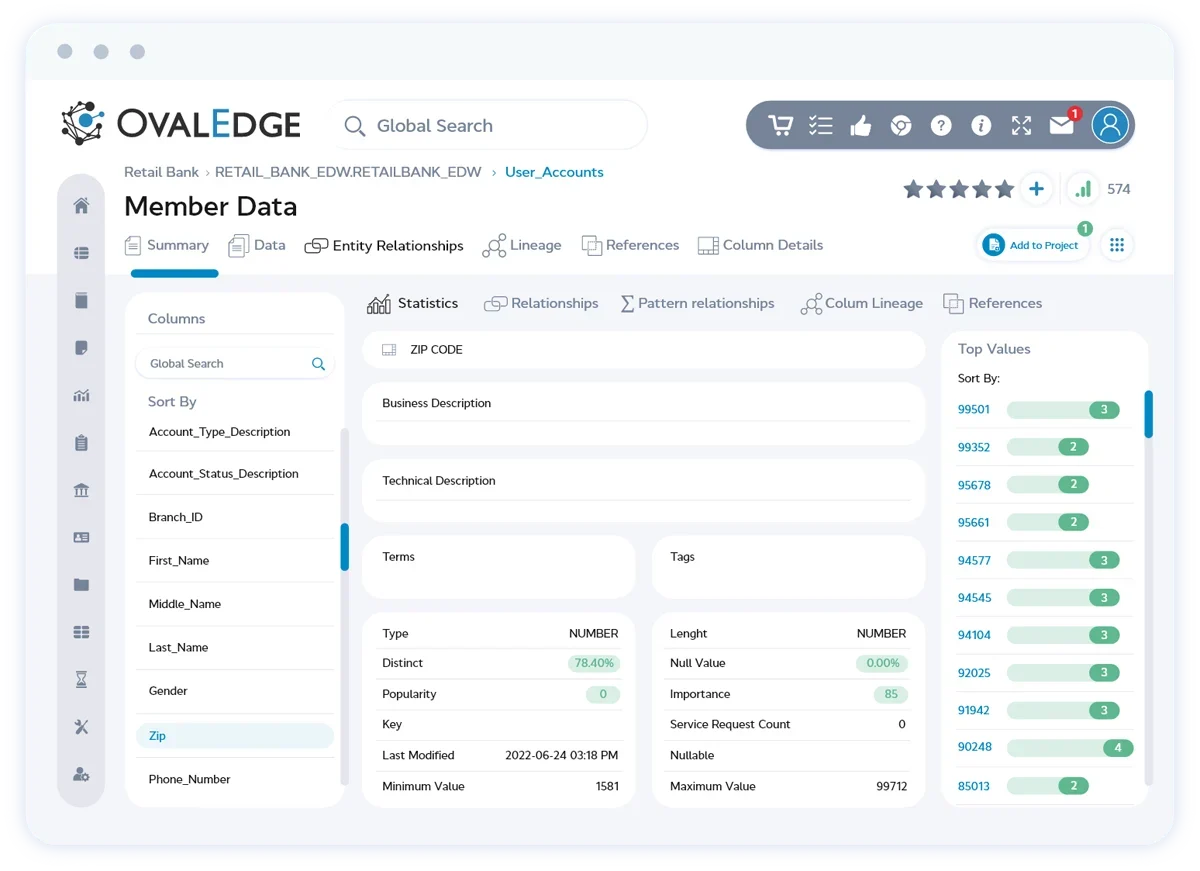Image resolution: width=1200 pixels, height=871 pixels.
Task: Switch to the Data tab
Action: point(257,245)
